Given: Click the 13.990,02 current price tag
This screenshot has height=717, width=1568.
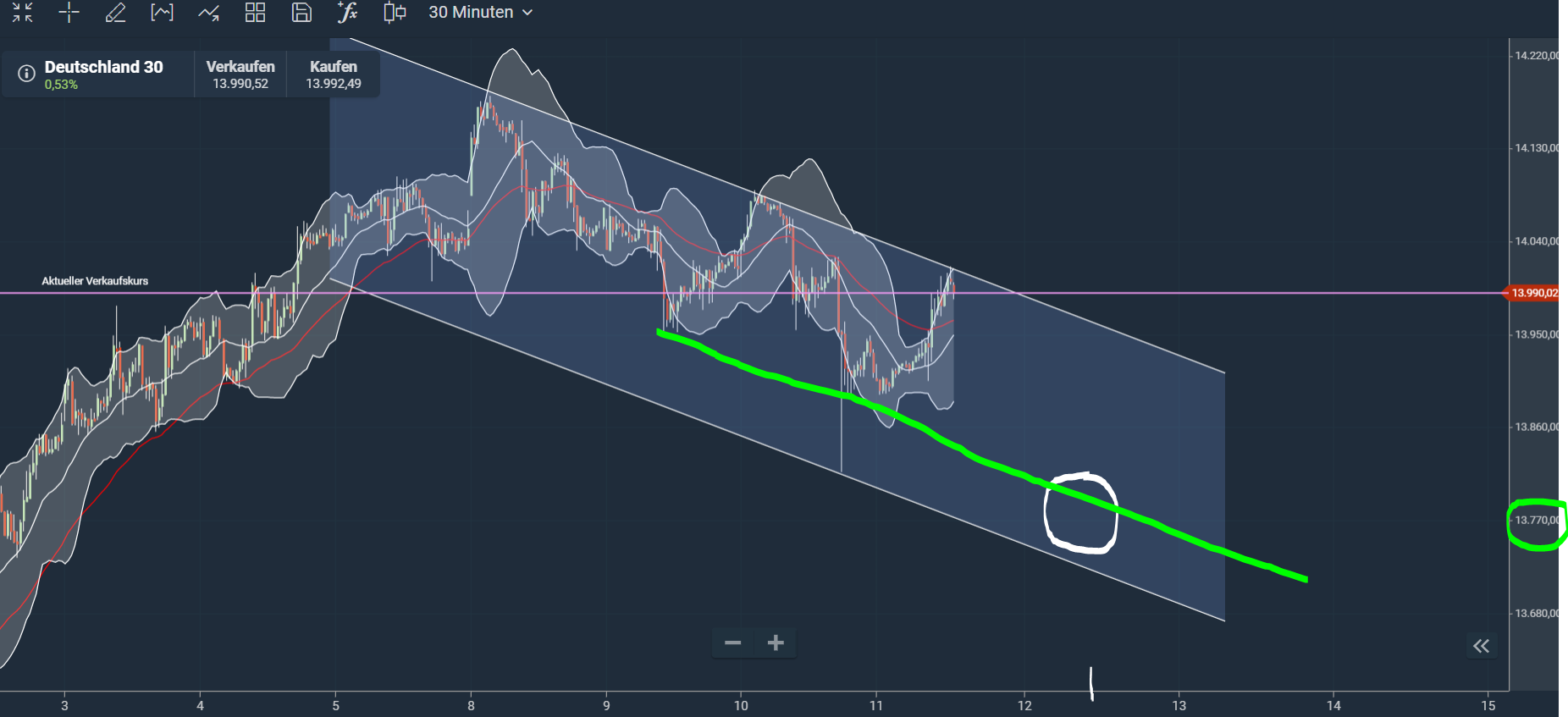Looking at the screenshot, I should pyautogui.click(x=1532, y=293).
